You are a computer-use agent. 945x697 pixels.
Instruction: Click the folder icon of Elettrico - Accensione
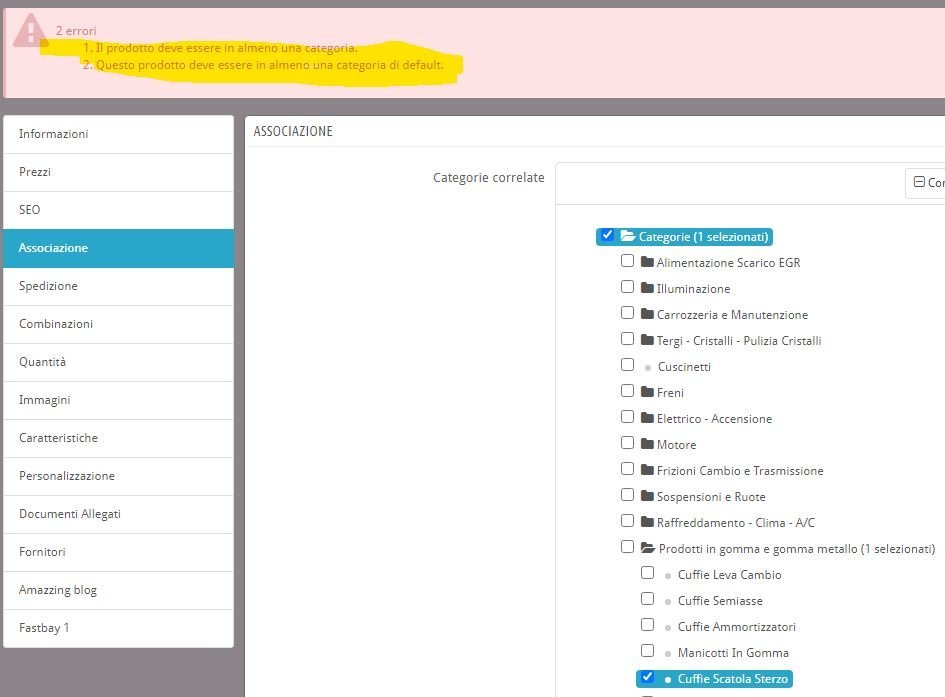click(x=647, y=418)
